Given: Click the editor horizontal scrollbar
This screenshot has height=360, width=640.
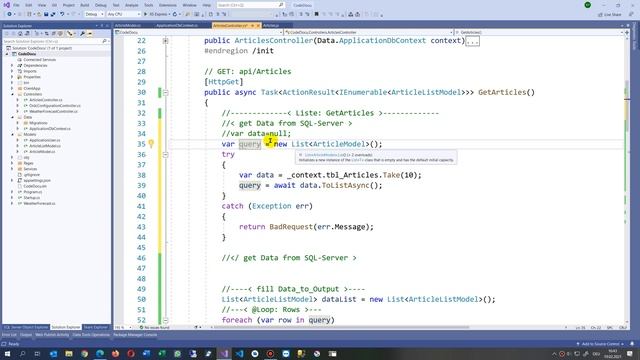Looking at the screenshot, I should click(x=341, y=327).
